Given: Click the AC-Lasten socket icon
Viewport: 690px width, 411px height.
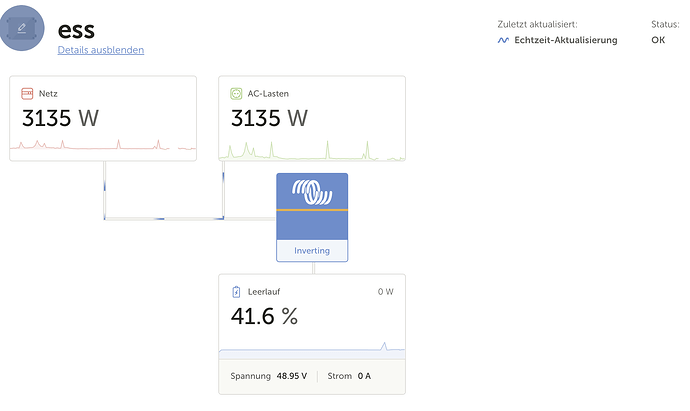Looking at the screenshot, I should 237,93.
